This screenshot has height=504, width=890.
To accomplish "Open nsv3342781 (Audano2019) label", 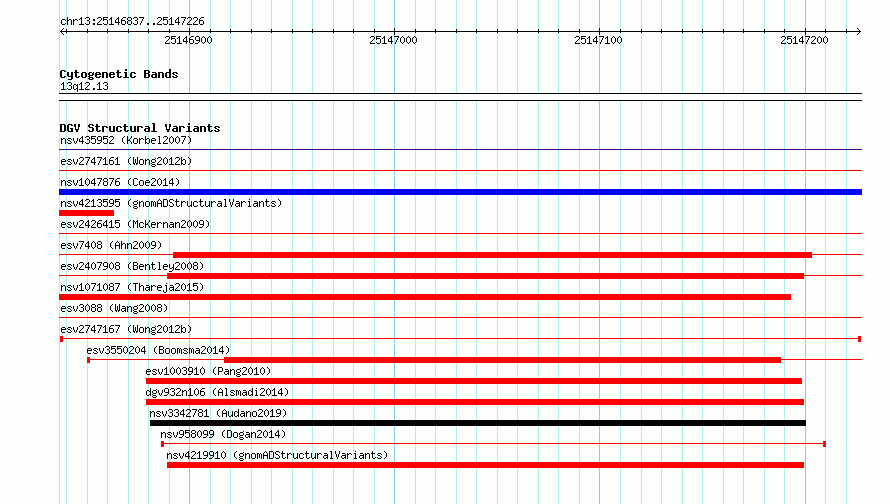I will [218, 413].
